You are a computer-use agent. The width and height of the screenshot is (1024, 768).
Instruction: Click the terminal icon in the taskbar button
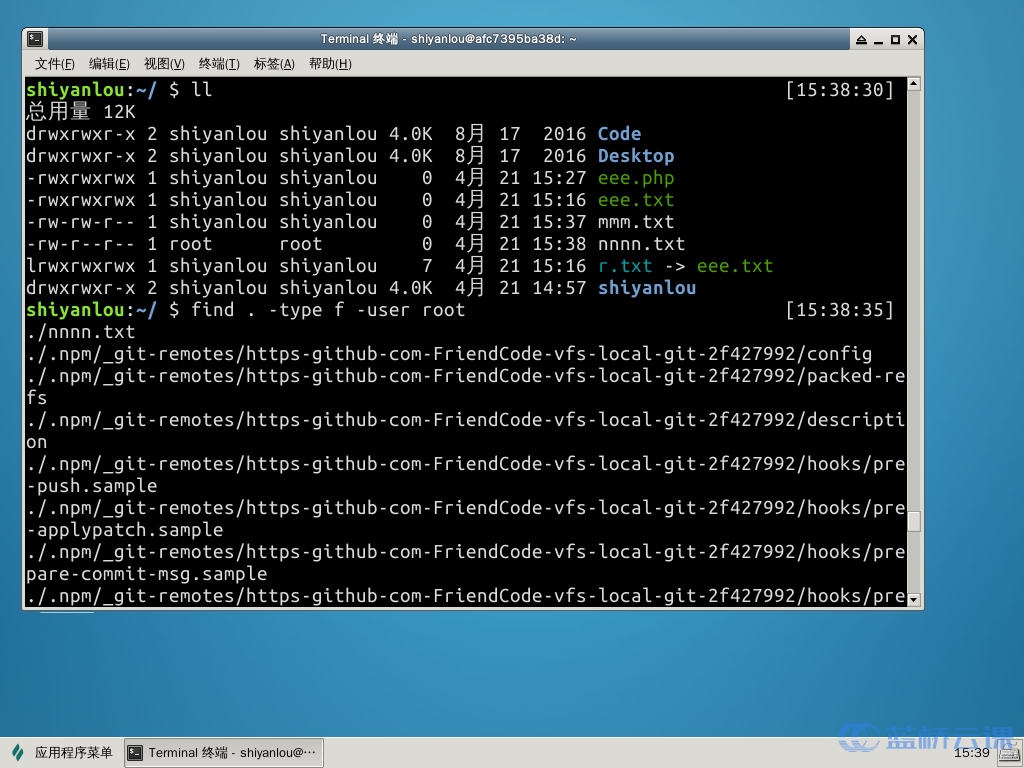click(x=136, y=753)
